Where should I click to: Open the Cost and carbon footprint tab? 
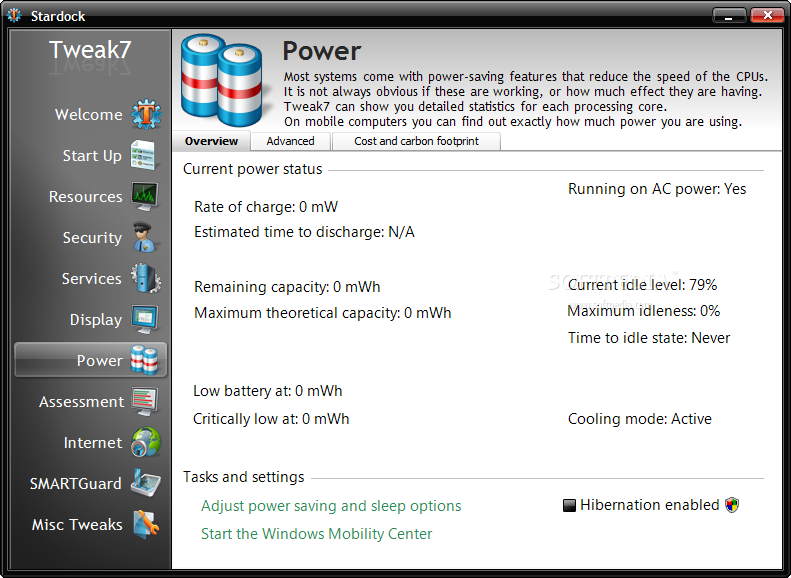coord(416,141)
